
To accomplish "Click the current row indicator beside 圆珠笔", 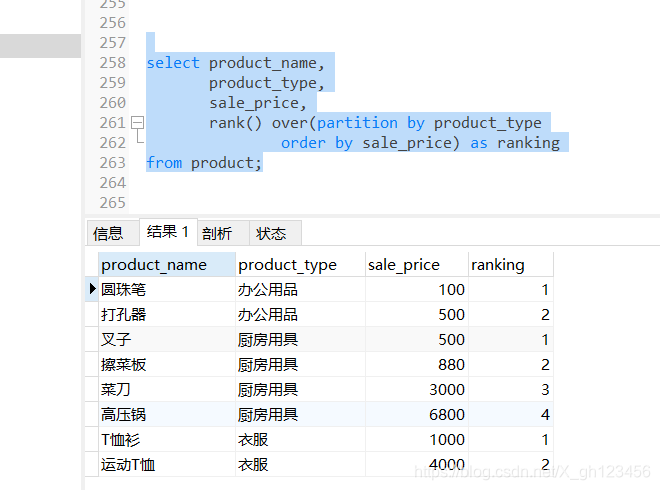I will click(x=92, y=289).
